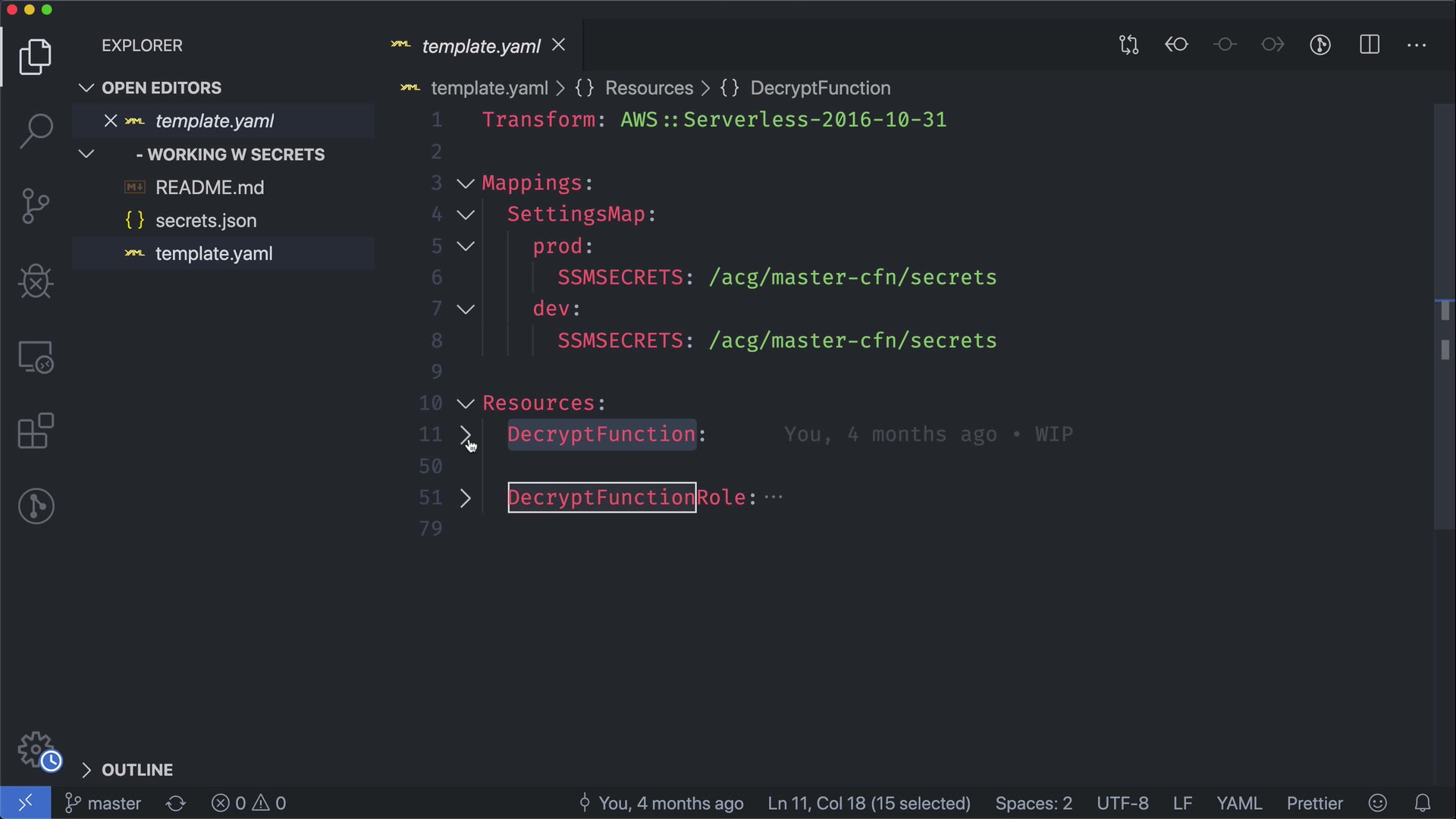Open the Remote Explorer view
This screenshot has width=1456, height=819.
point(36,356)
